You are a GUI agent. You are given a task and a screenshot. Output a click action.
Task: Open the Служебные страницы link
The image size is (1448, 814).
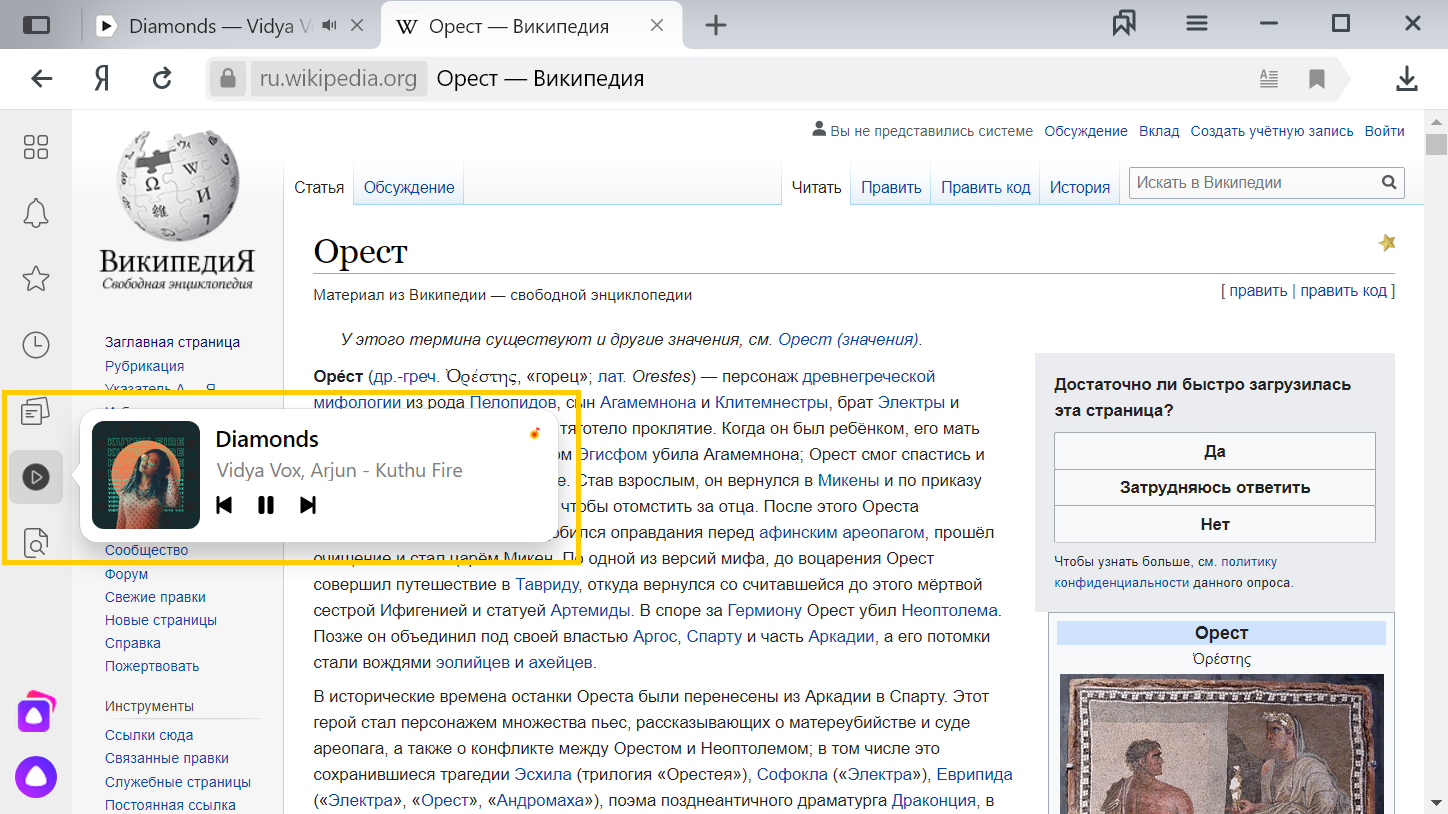coord(178,782)
